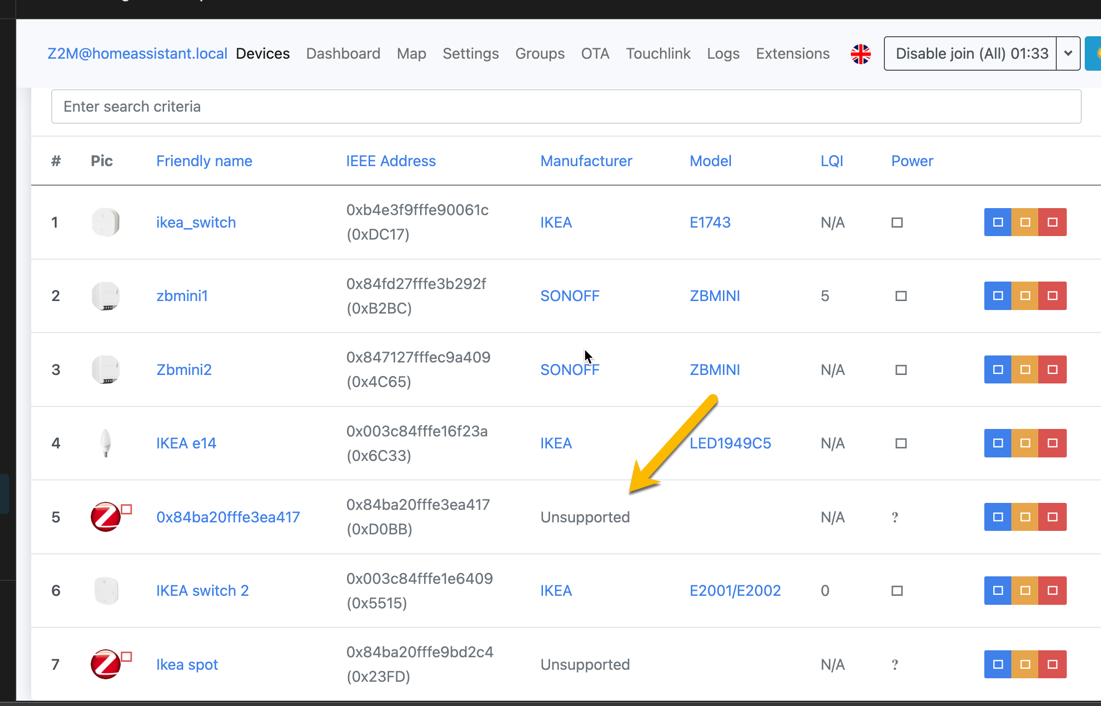Click the blue rename icon for device 0x84ba20fffe3ea417
The image size is (1101, 706).
(997, 517)
